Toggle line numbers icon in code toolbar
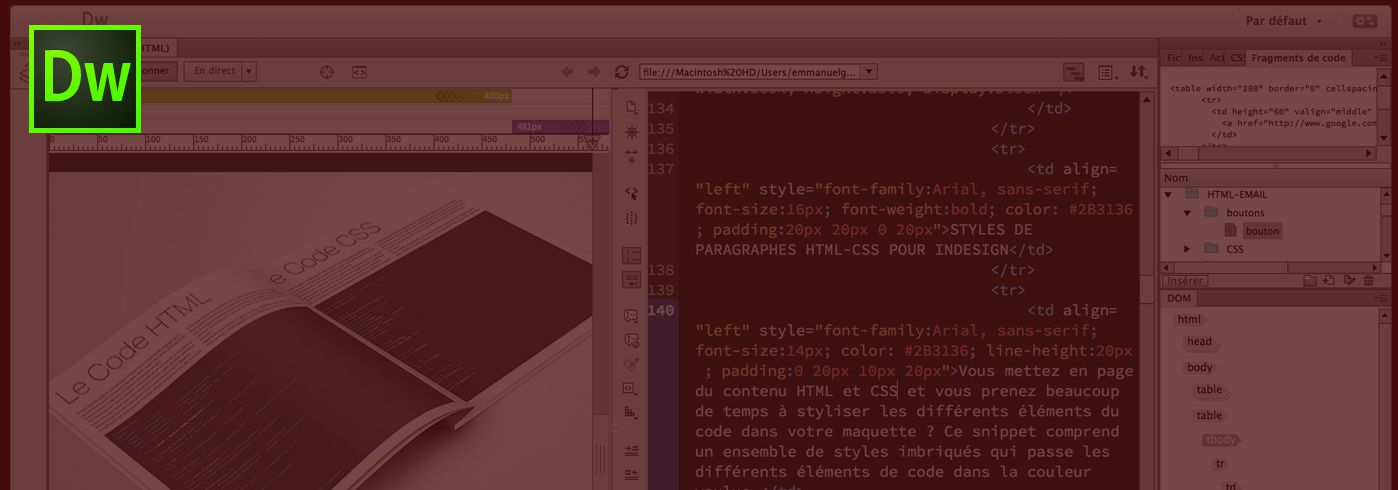Viewport: 1398px width, 490px height. coord(631,256)
